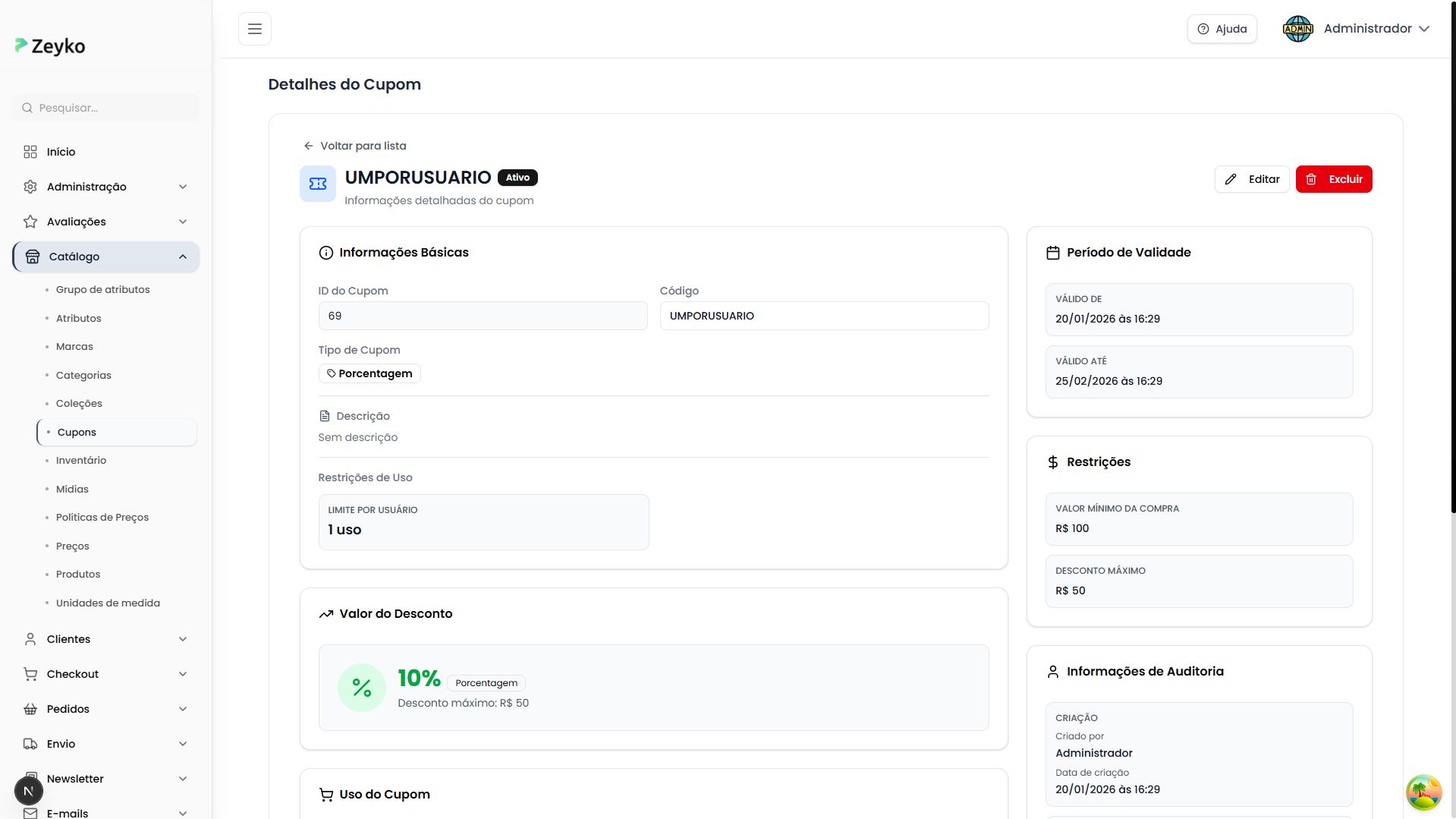Click the Início dashboard grid icon

(x=30, y=152)
